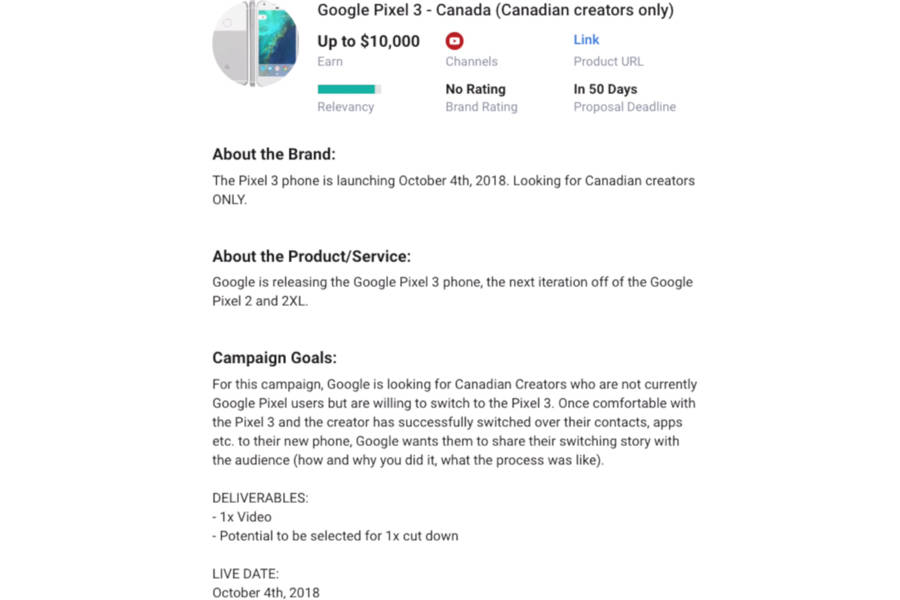Viewport: 900px width, 600px height.
Task: Click the Brand Rating label
Action: pyautogui.click(x=481, y=107)
